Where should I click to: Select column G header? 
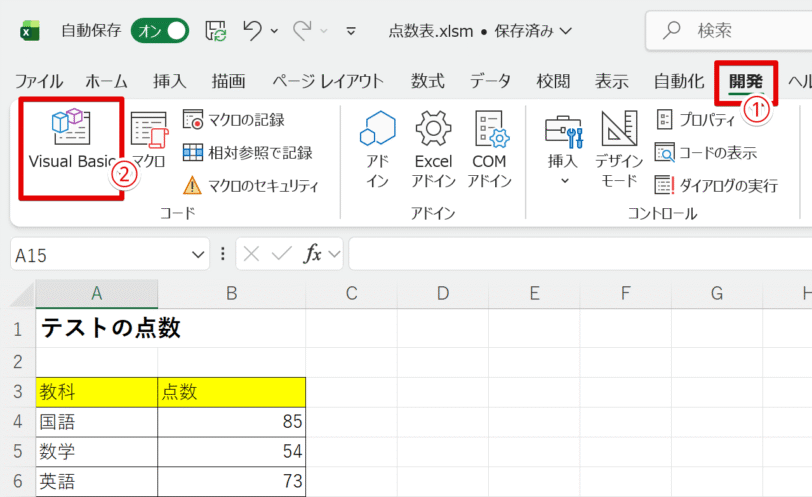pos(717,294)
